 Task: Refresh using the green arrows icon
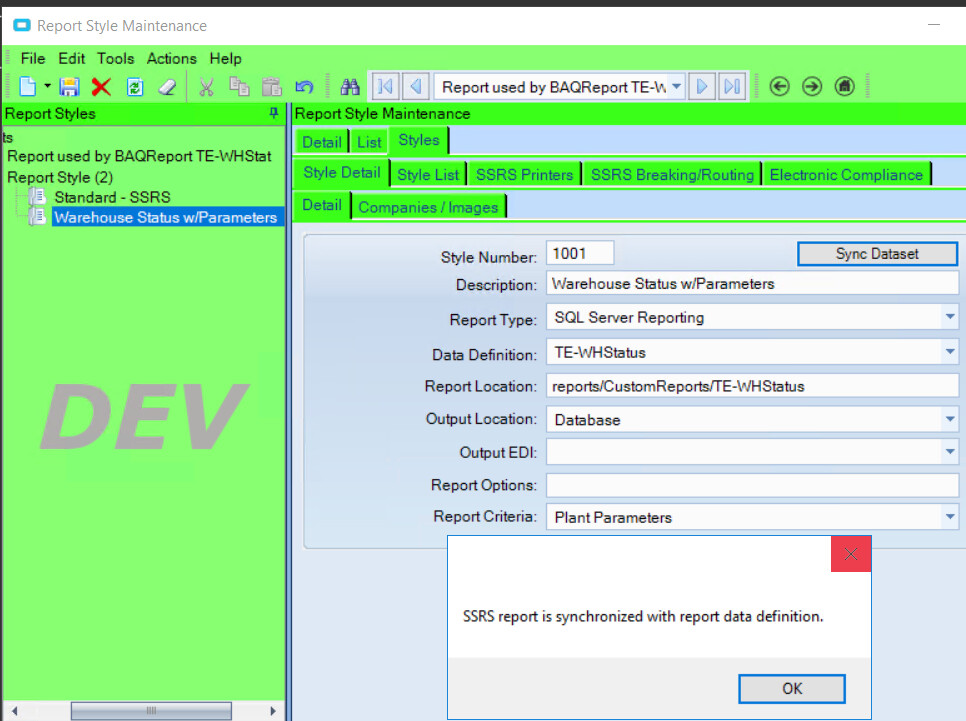tap(135, 87)
